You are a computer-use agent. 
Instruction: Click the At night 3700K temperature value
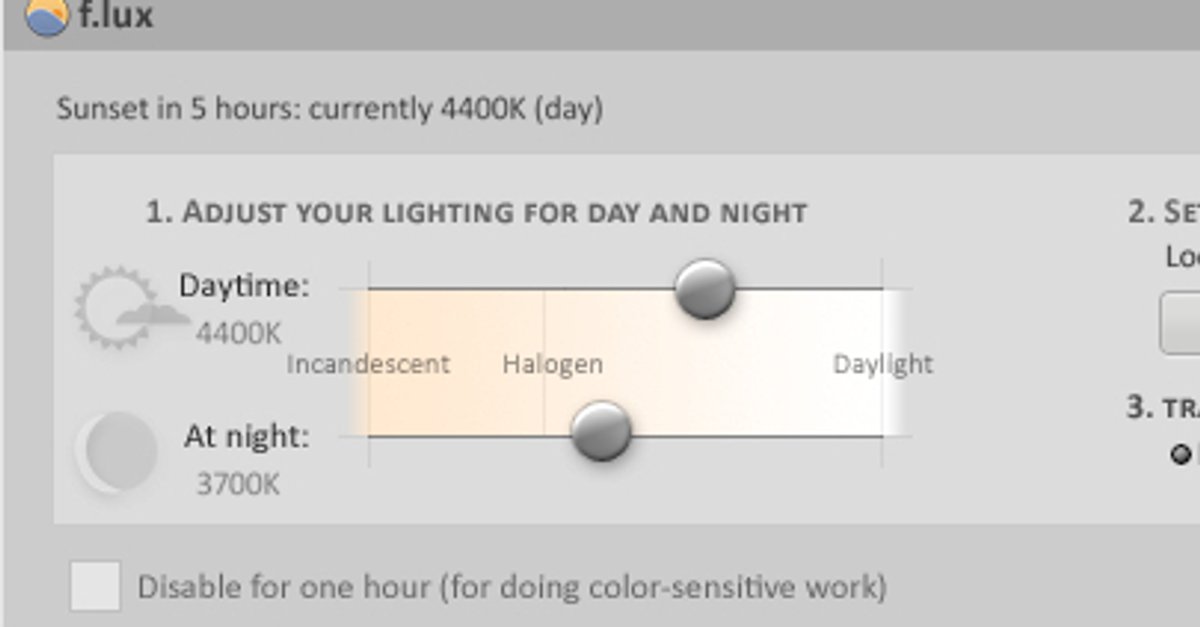click(238, 485)
